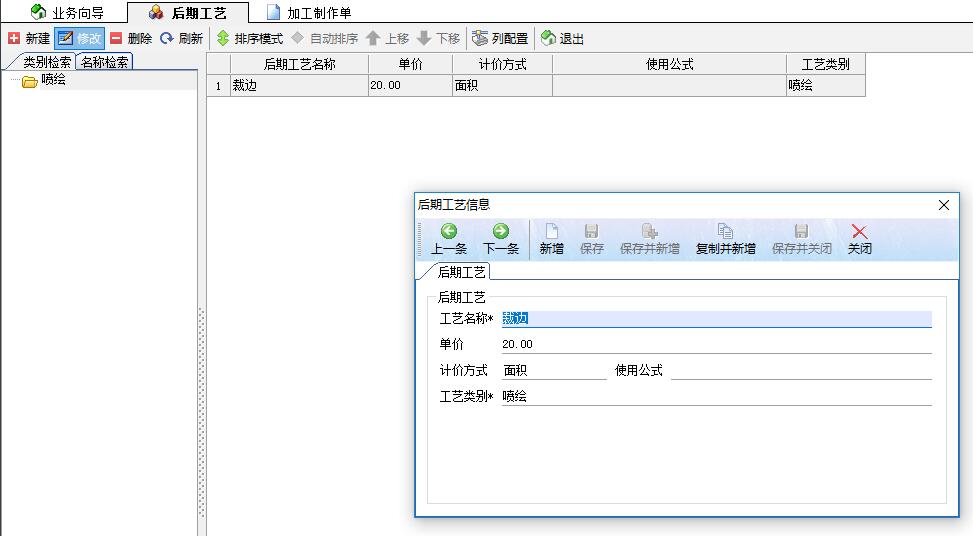
Task: Click 喷绘 cell in 工艺类别 column
Action: click(825, 86)
